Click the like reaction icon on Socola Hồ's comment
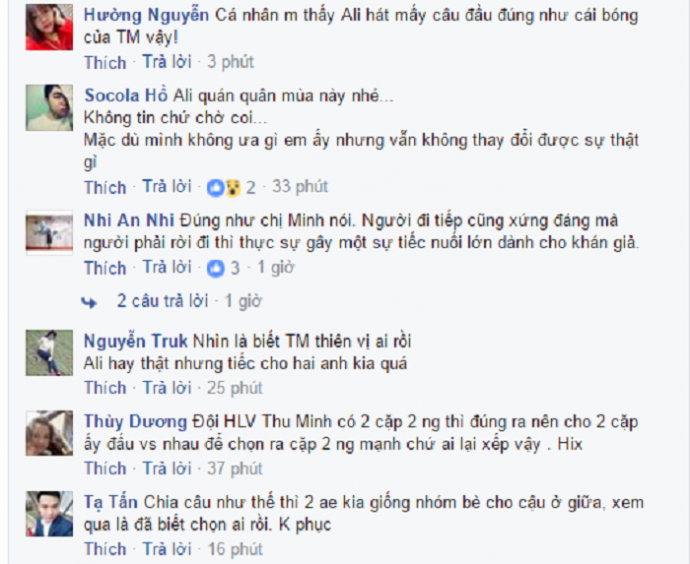This screenshot has width=690, height=564. (x=216, y=188)
